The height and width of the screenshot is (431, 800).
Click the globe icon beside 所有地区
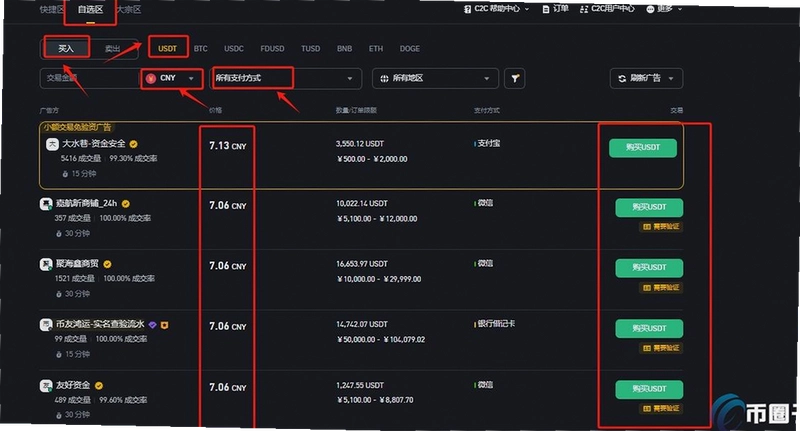pos(384,79)
